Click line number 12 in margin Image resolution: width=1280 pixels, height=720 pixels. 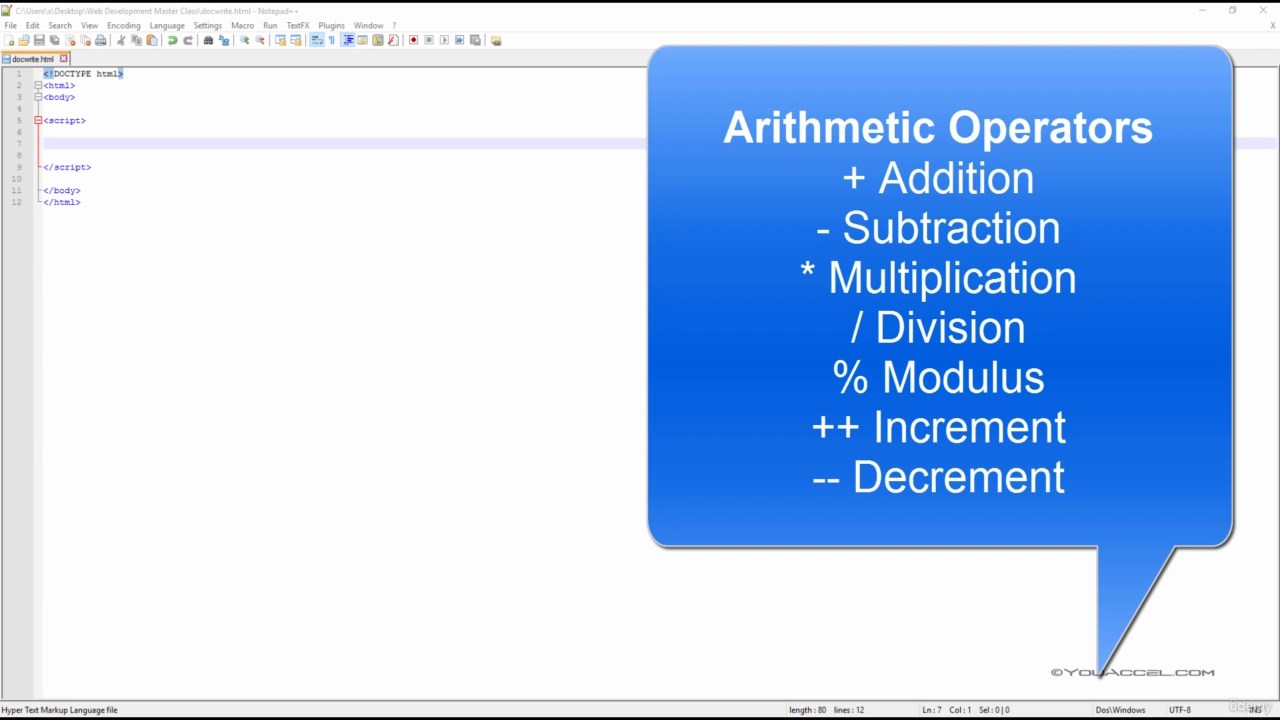tap(16, 202)
